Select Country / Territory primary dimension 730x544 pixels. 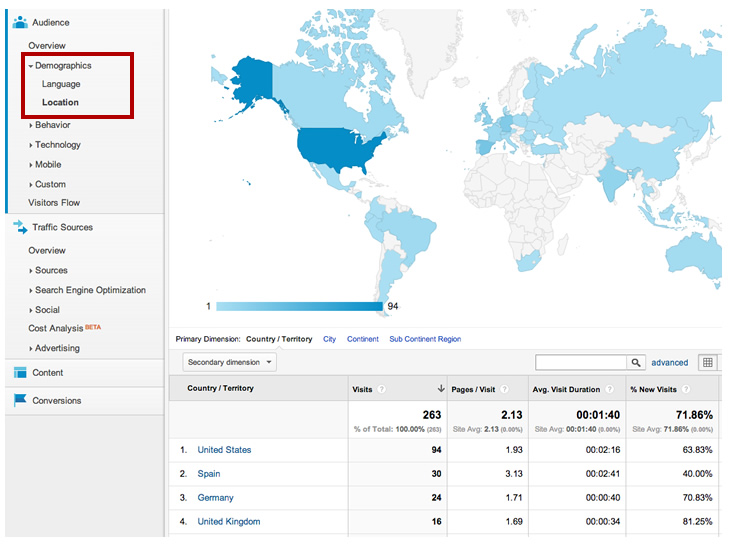(x=279, y=339)
